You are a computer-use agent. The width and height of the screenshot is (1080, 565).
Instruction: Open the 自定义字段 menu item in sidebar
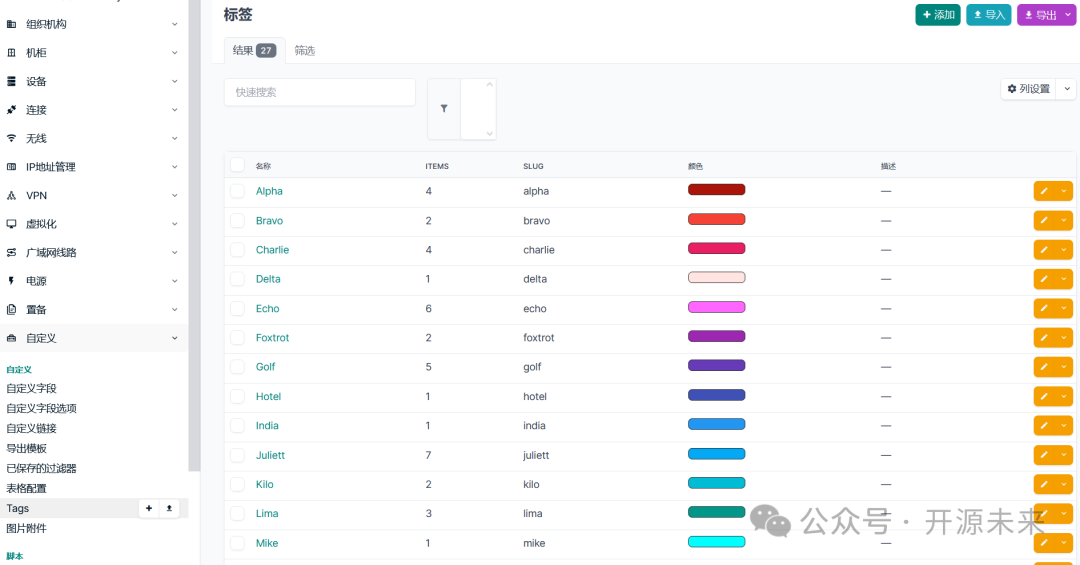[x=32, y=389]
